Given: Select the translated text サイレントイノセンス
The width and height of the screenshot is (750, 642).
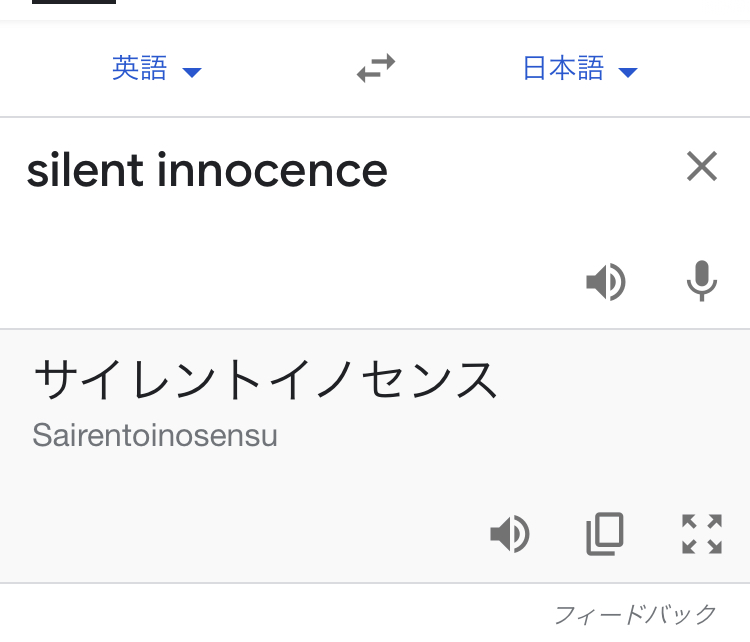Looking at the screenshot, I should point(265,381).
